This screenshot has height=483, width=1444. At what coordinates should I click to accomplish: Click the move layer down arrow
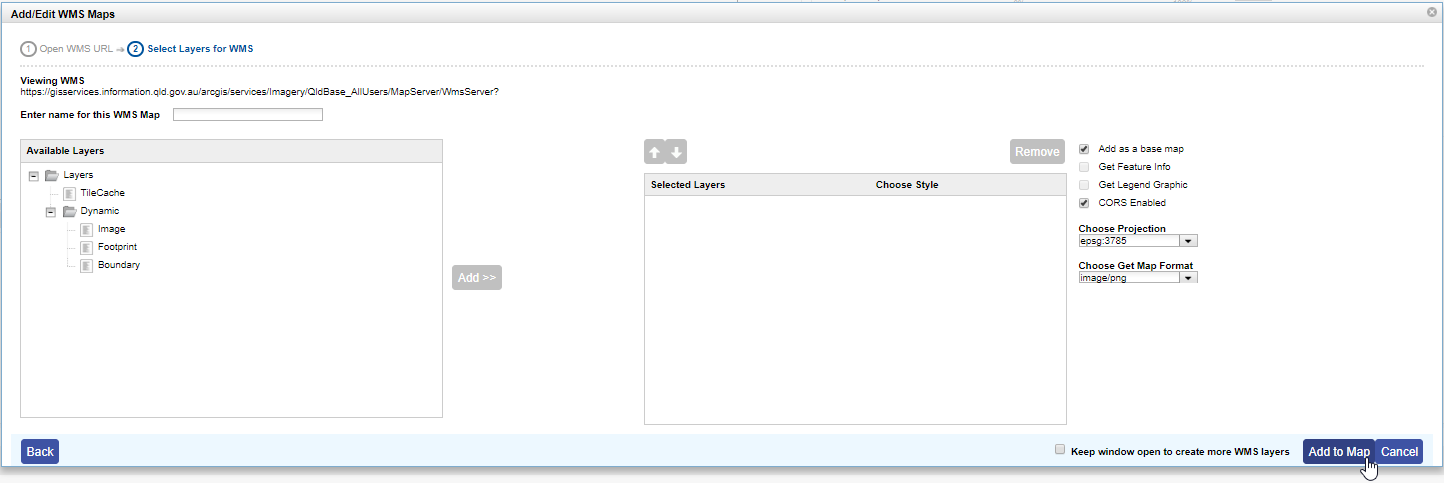click(676, 152)
